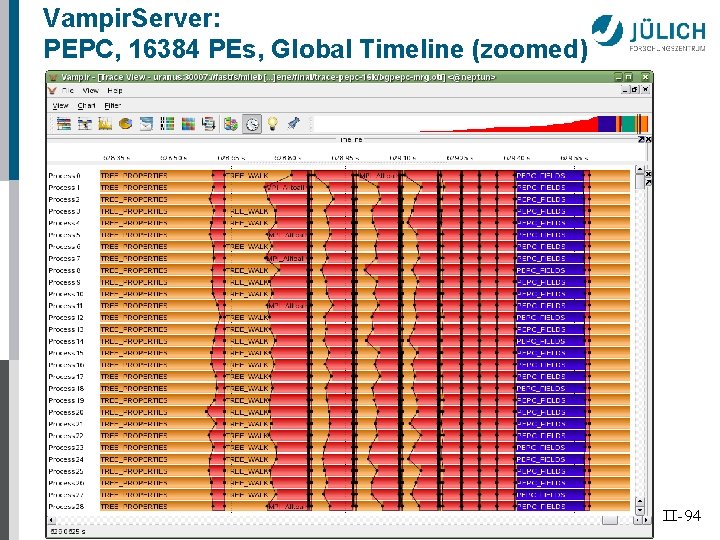Viewport: 720px width, 540px height.
Task: Click the horizontal scrollbar left arrow
Action: [x=51, y=520]
